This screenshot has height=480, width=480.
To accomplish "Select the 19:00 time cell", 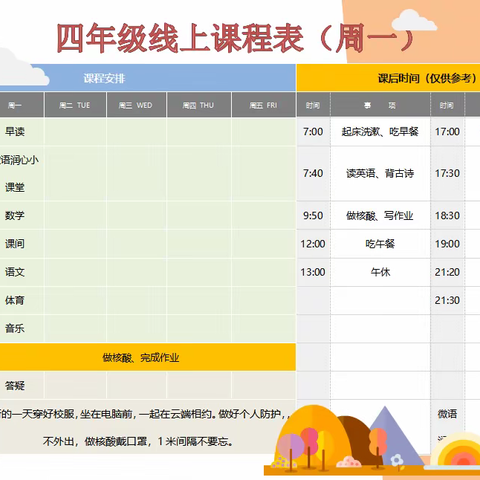I will (447, 244).
